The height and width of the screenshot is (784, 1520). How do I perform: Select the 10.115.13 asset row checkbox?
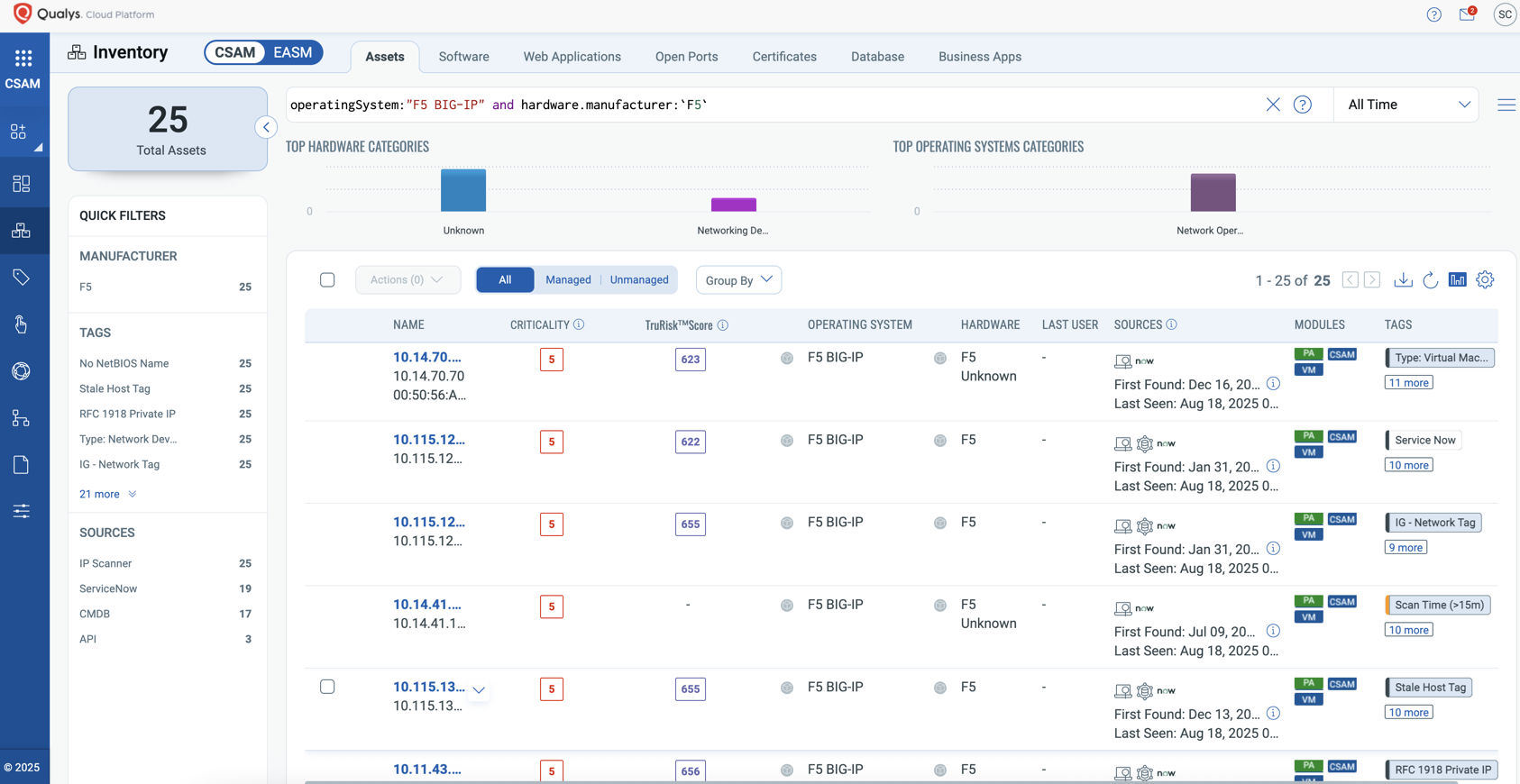point(327,687)
